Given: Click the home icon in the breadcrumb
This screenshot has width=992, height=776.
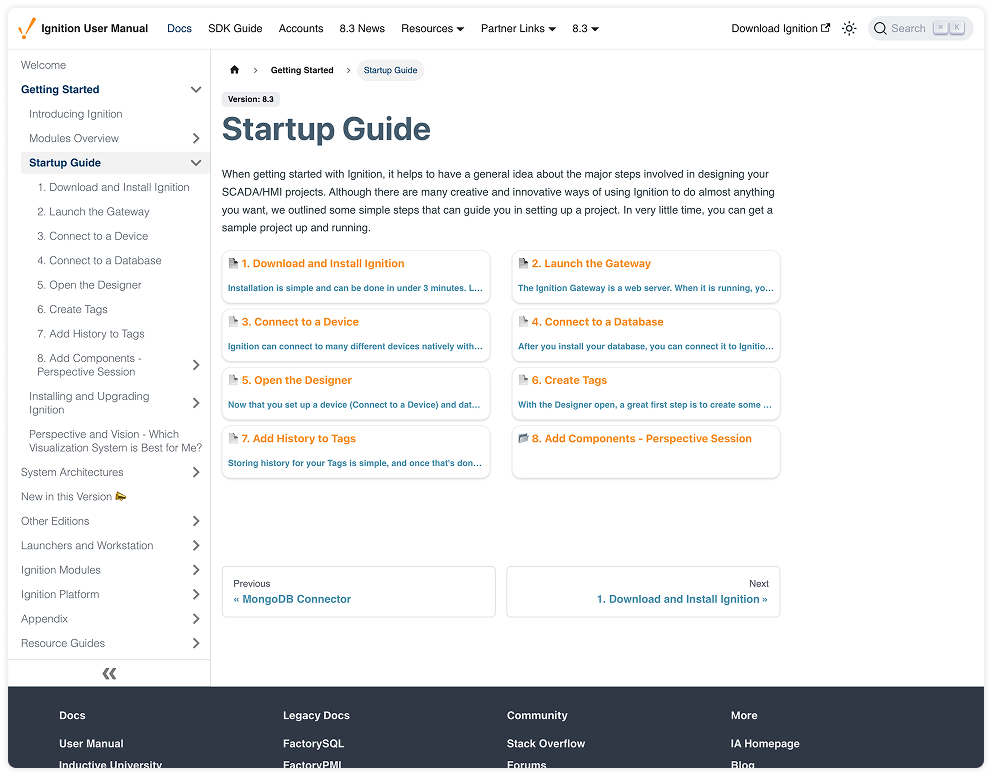Looking at the screenshot, I should [x=236, y=70].
